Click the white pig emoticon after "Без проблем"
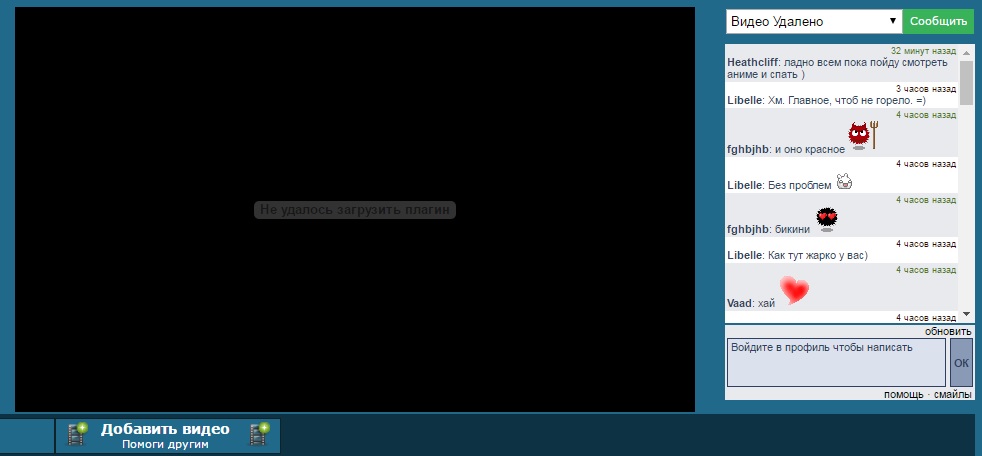 (844, 181)
